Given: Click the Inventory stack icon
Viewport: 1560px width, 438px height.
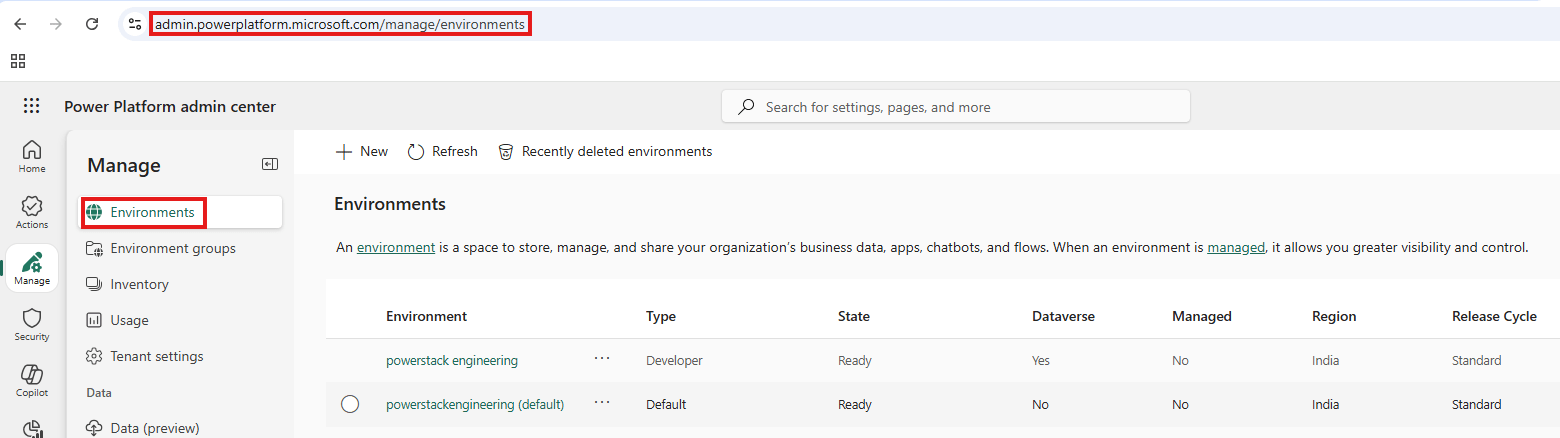Looking at the screenshot, I should click(x=95, y=284).
